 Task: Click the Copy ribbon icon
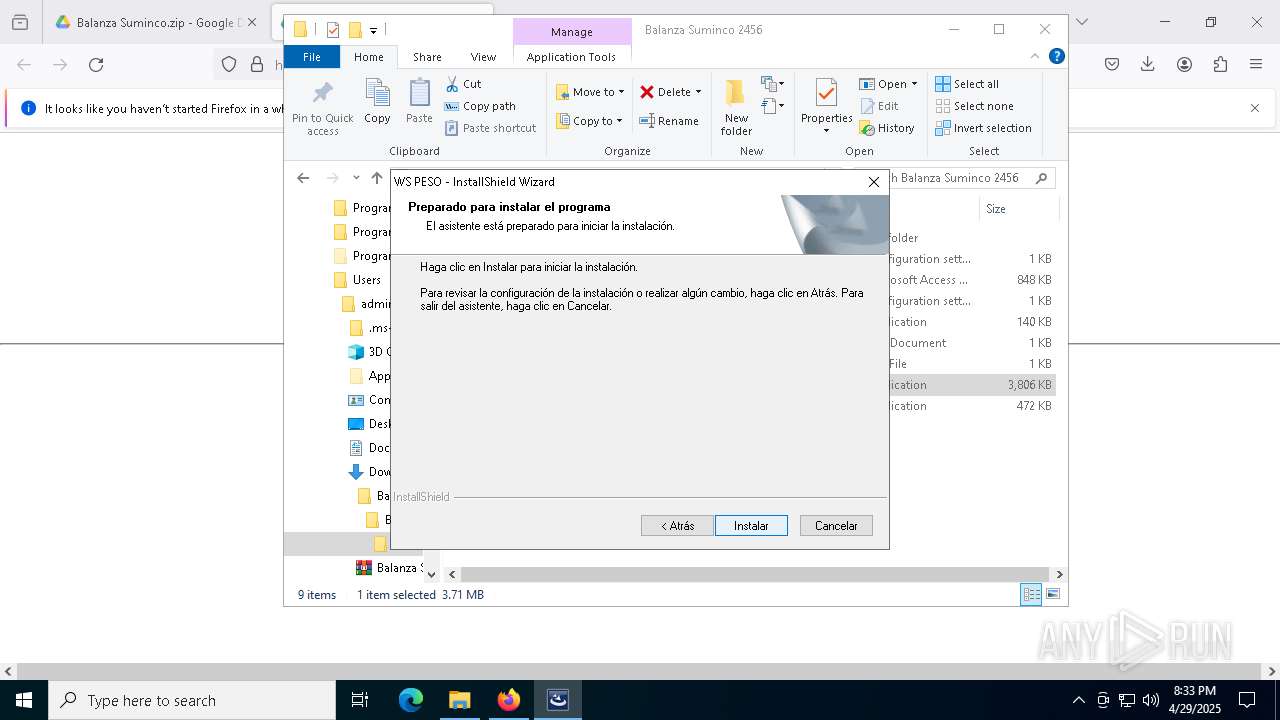[x=377, y=94]
